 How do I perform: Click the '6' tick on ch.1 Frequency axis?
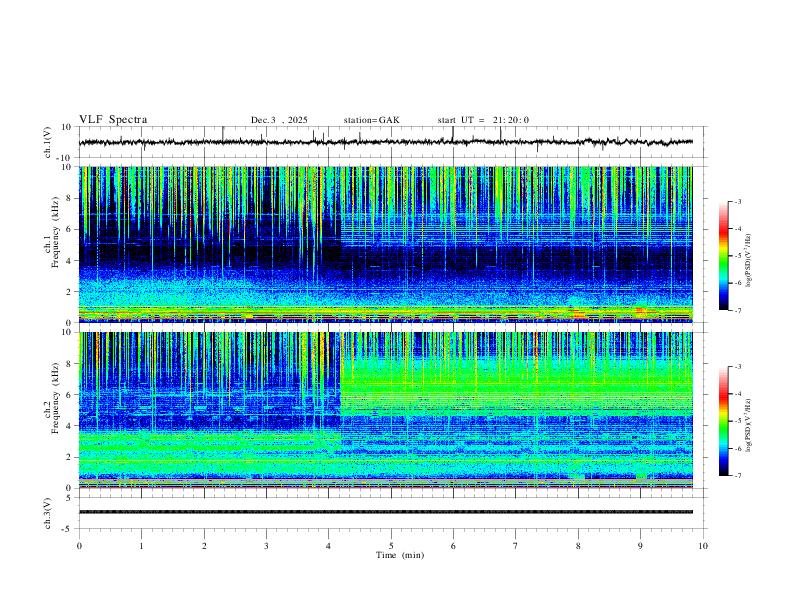pyautogui.click(x=70, y=229)
